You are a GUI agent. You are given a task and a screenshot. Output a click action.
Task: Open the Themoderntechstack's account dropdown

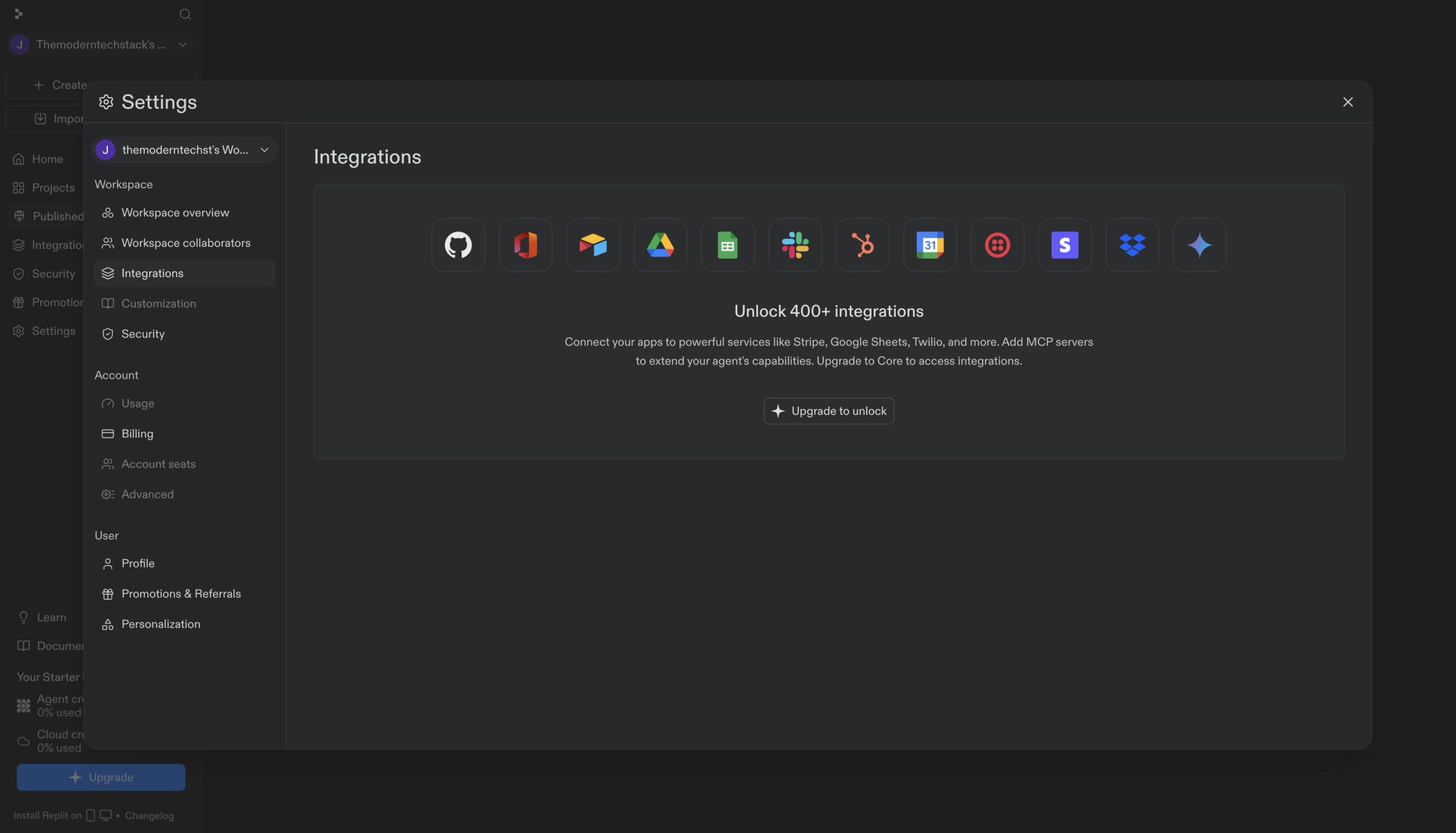101,44
